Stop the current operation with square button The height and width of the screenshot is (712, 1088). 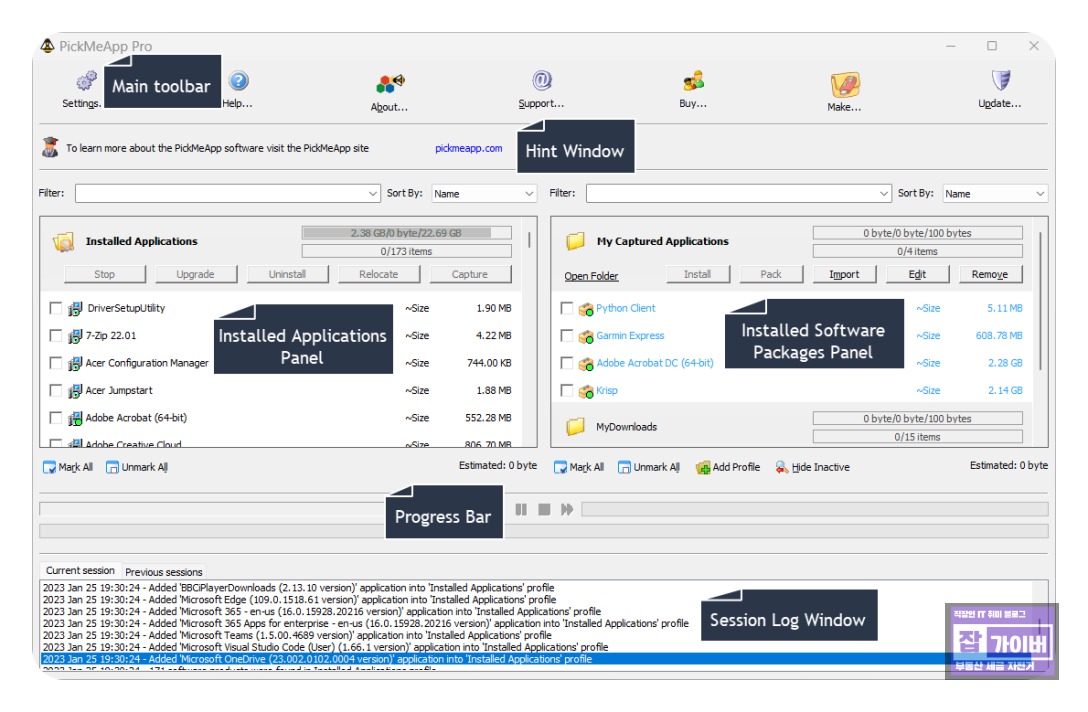pos(544,509)
